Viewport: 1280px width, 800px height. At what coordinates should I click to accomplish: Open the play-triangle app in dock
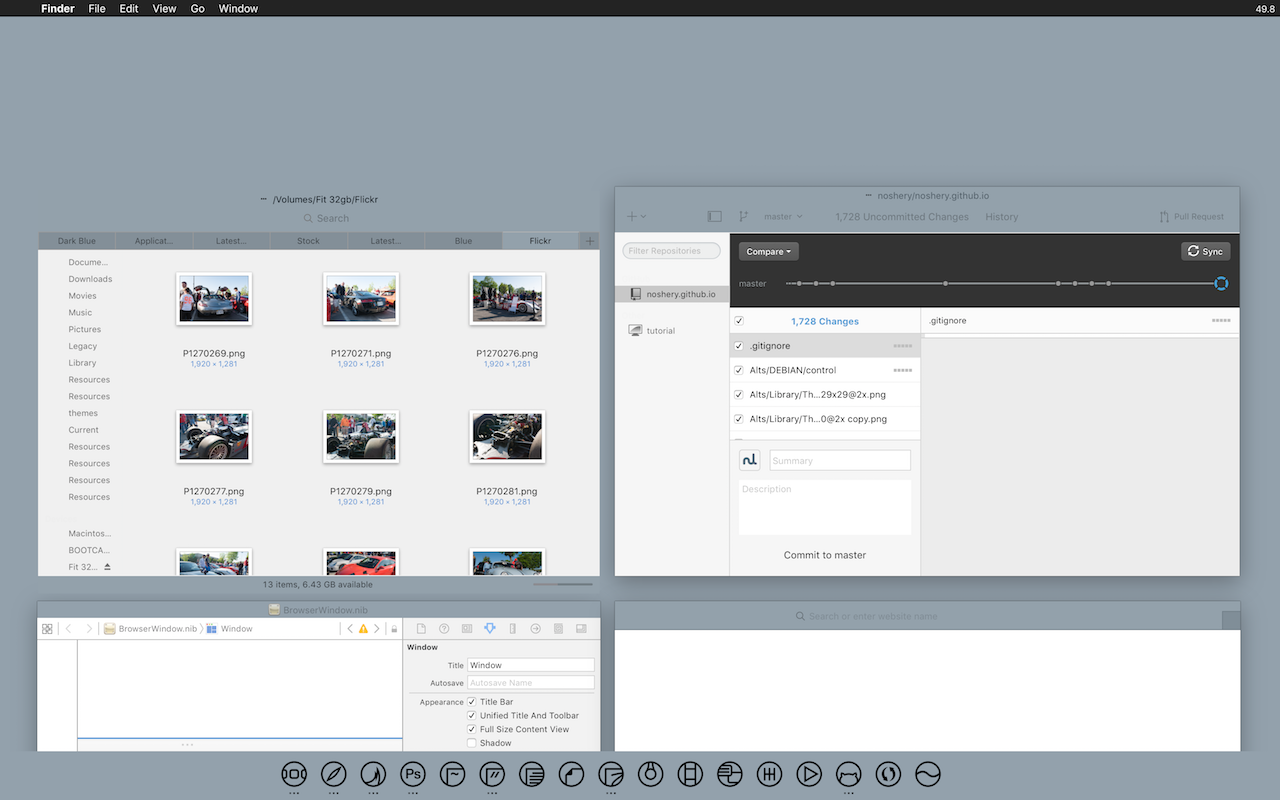[809, 774]
